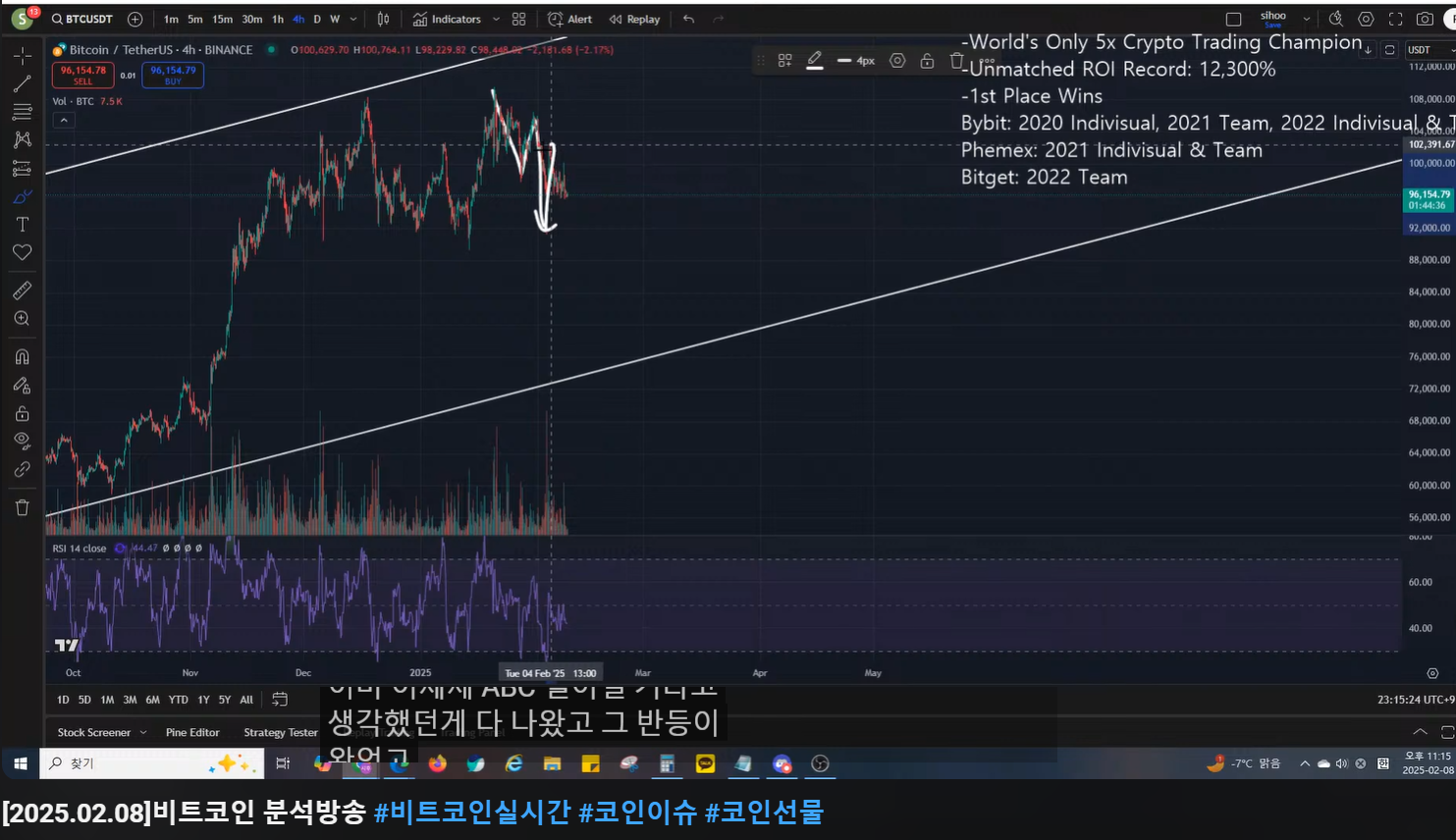Image resolution: width=1456 pixels, height=840 pixels.
Task: Click the BUY 96,154.79 button
Action: (x=173, y=76)
